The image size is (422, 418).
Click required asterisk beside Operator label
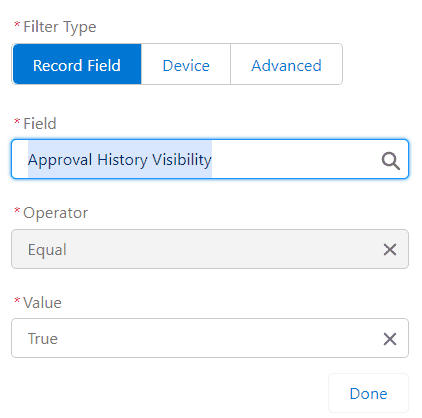17,210
